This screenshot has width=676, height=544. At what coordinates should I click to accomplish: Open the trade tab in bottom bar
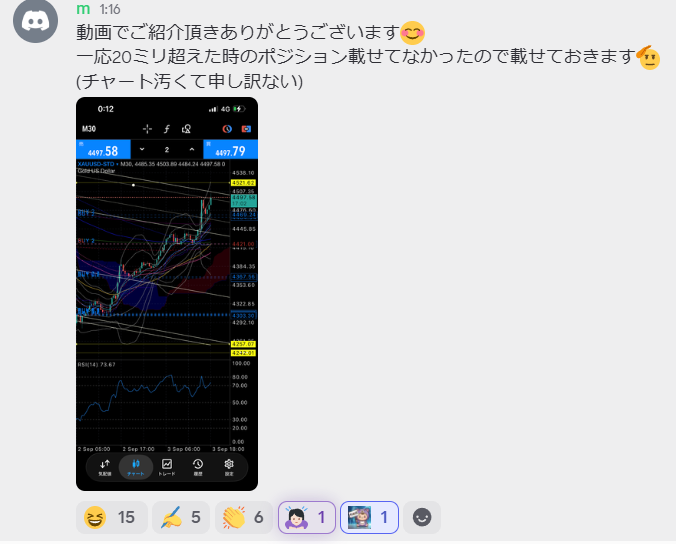point(167,467)
